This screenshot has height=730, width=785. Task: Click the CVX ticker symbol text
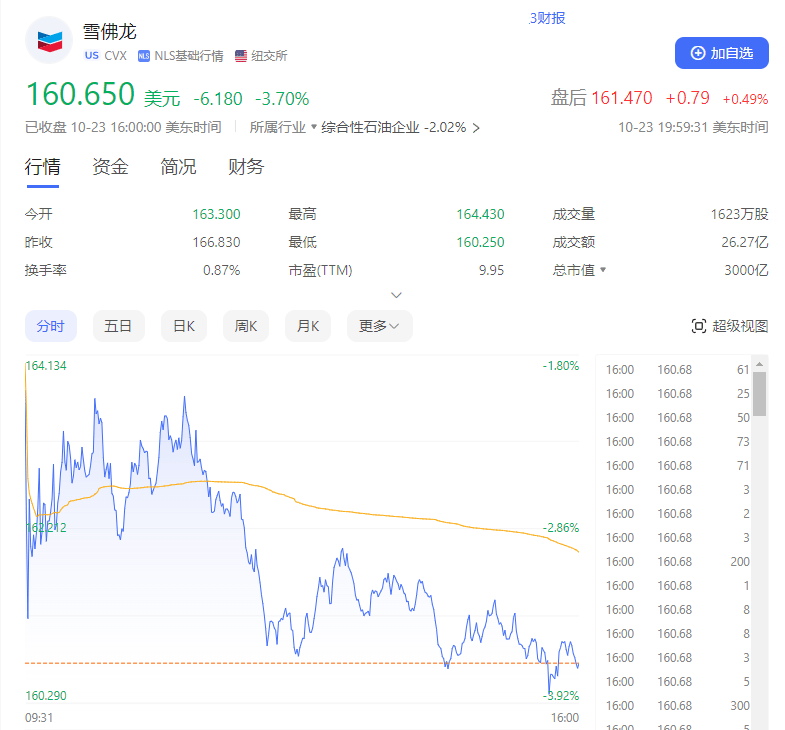(116, 56)
